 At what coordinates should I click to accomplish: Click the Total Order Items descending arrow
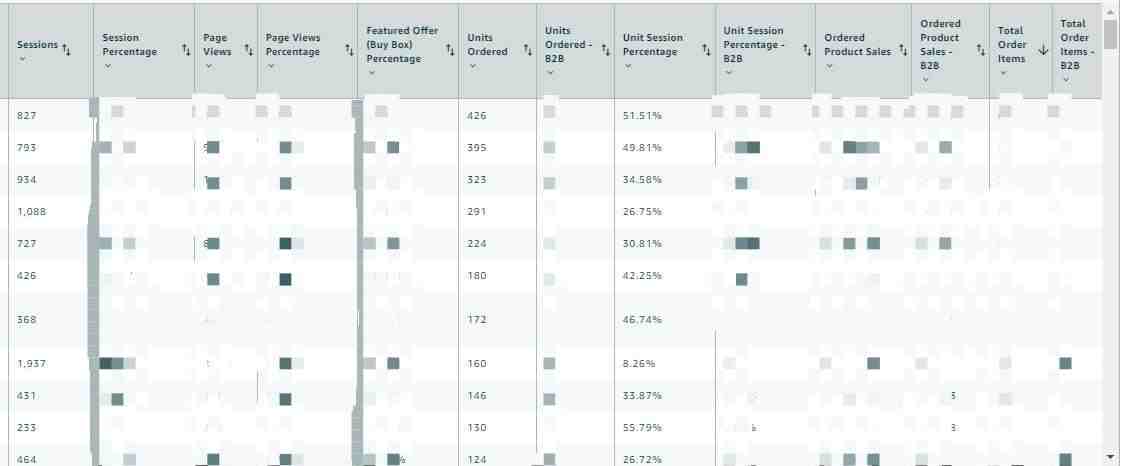(x=1043, y=50)
